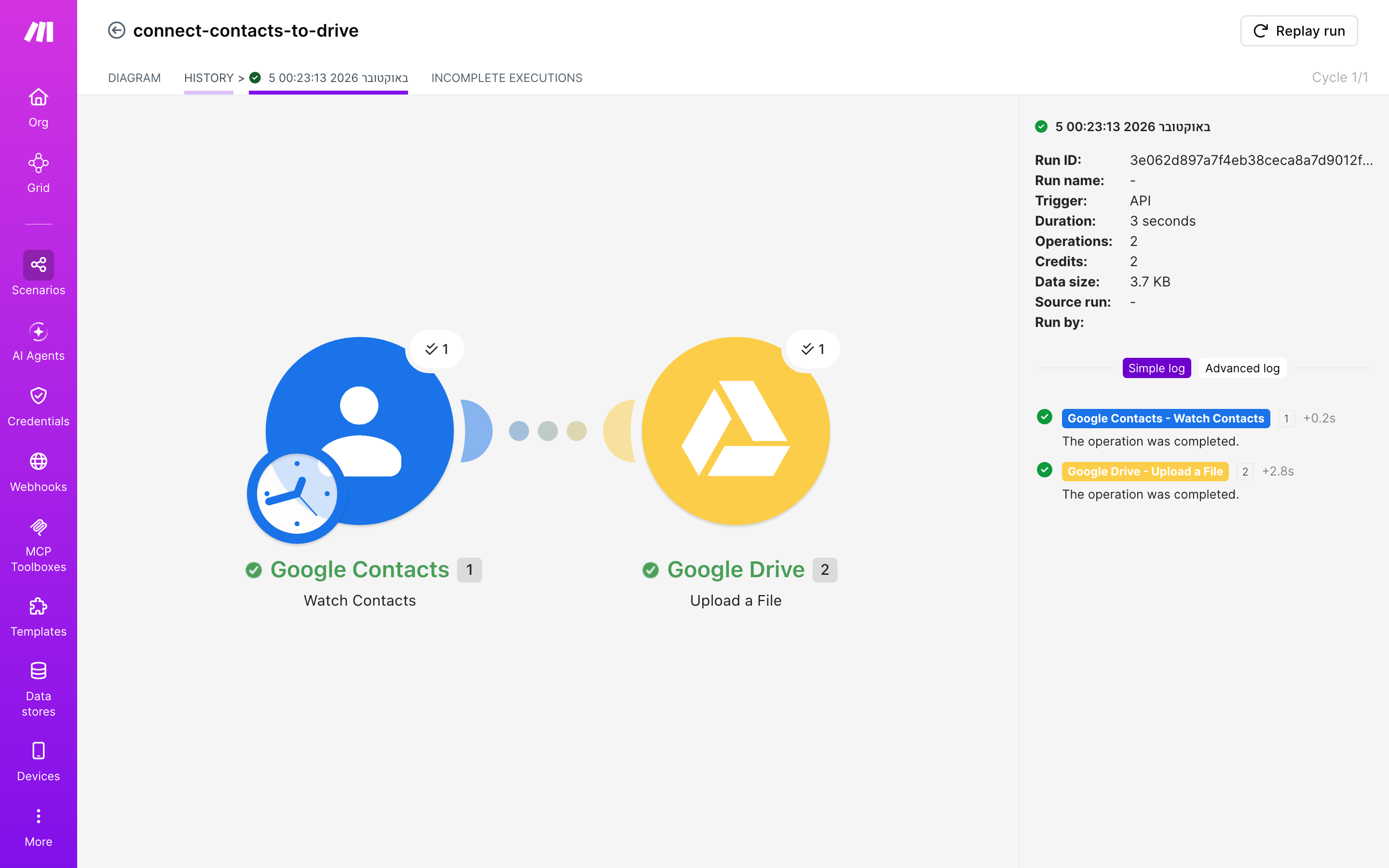The width and height of the screenshot is (1389, 868).
Task: Open the Grid view
Action: [x=39, y=174]
